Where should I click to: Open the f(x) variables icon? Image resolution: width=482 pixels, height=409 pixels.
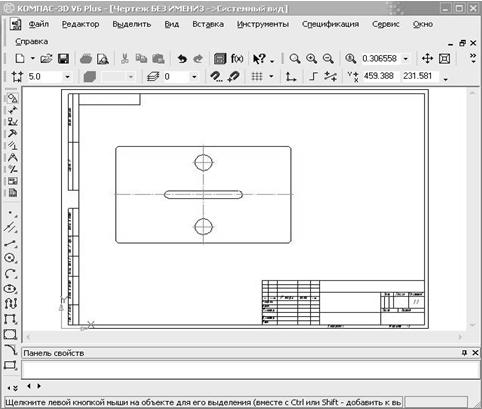click(x=237, y=59)
